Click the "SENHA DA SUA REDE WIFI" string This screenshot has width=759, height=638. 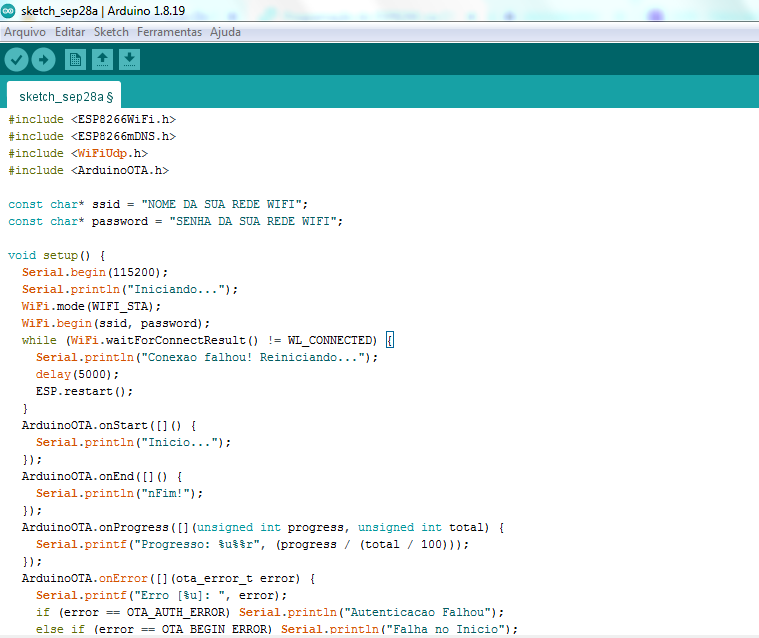pyautogui.click(x=255, y=221)
